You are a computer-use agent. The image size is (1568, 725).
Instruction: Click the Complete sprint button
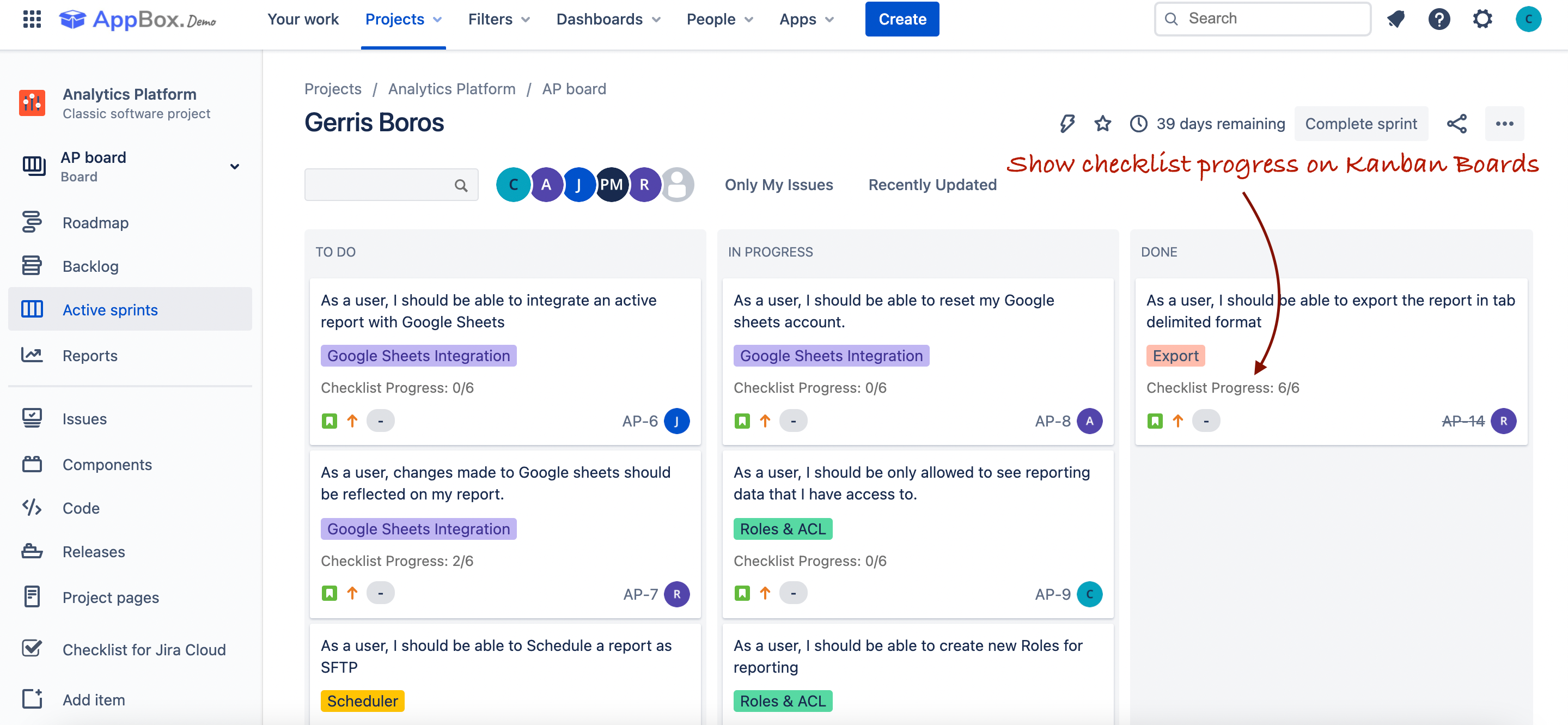click(x=1360, y=124)
